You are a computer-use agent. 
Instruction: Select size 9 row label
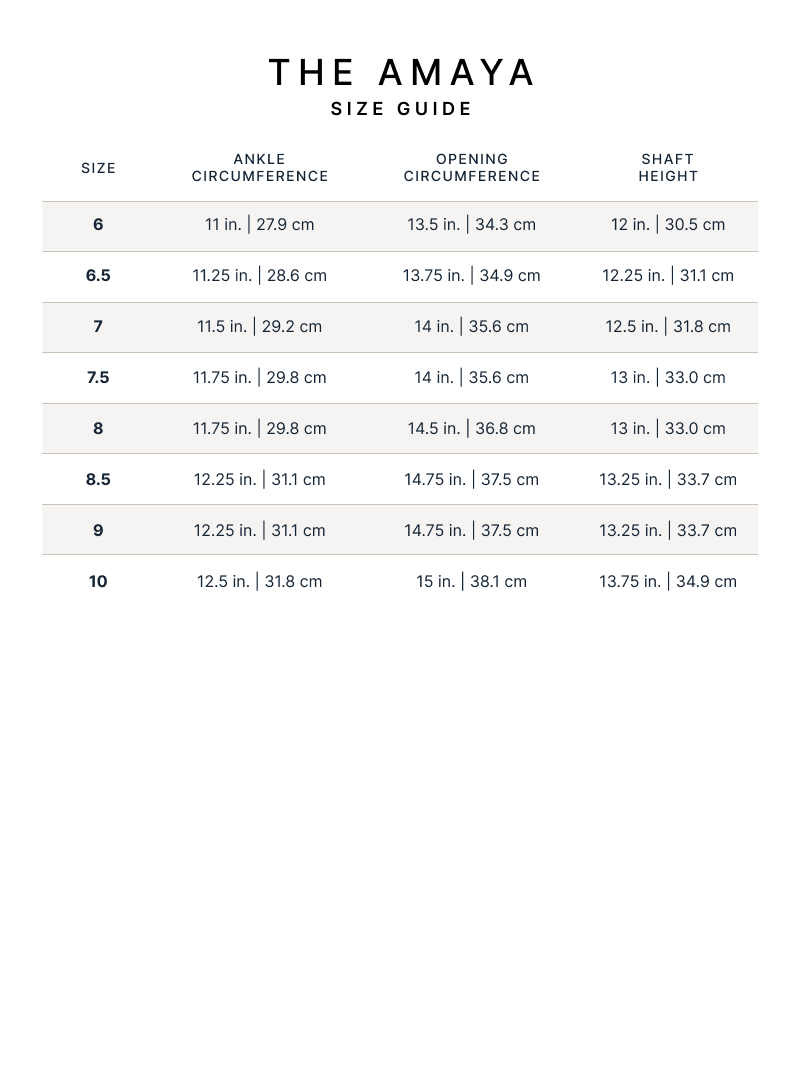coord(98,531)
